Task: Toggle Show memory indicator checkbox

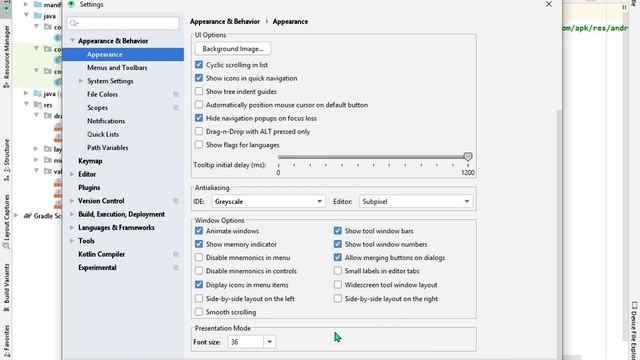Action: [199, 244]
